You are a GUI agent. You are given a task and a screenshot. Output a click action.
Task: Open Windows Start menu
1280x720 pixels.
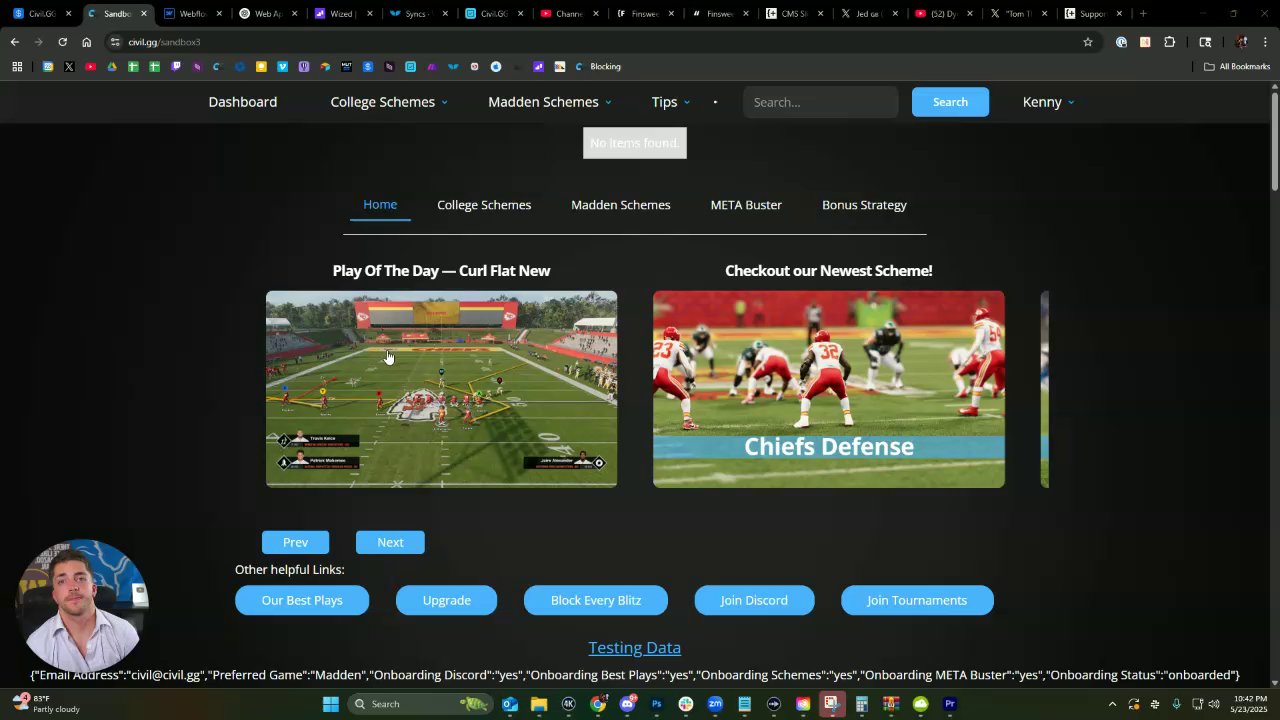point(330,704)
